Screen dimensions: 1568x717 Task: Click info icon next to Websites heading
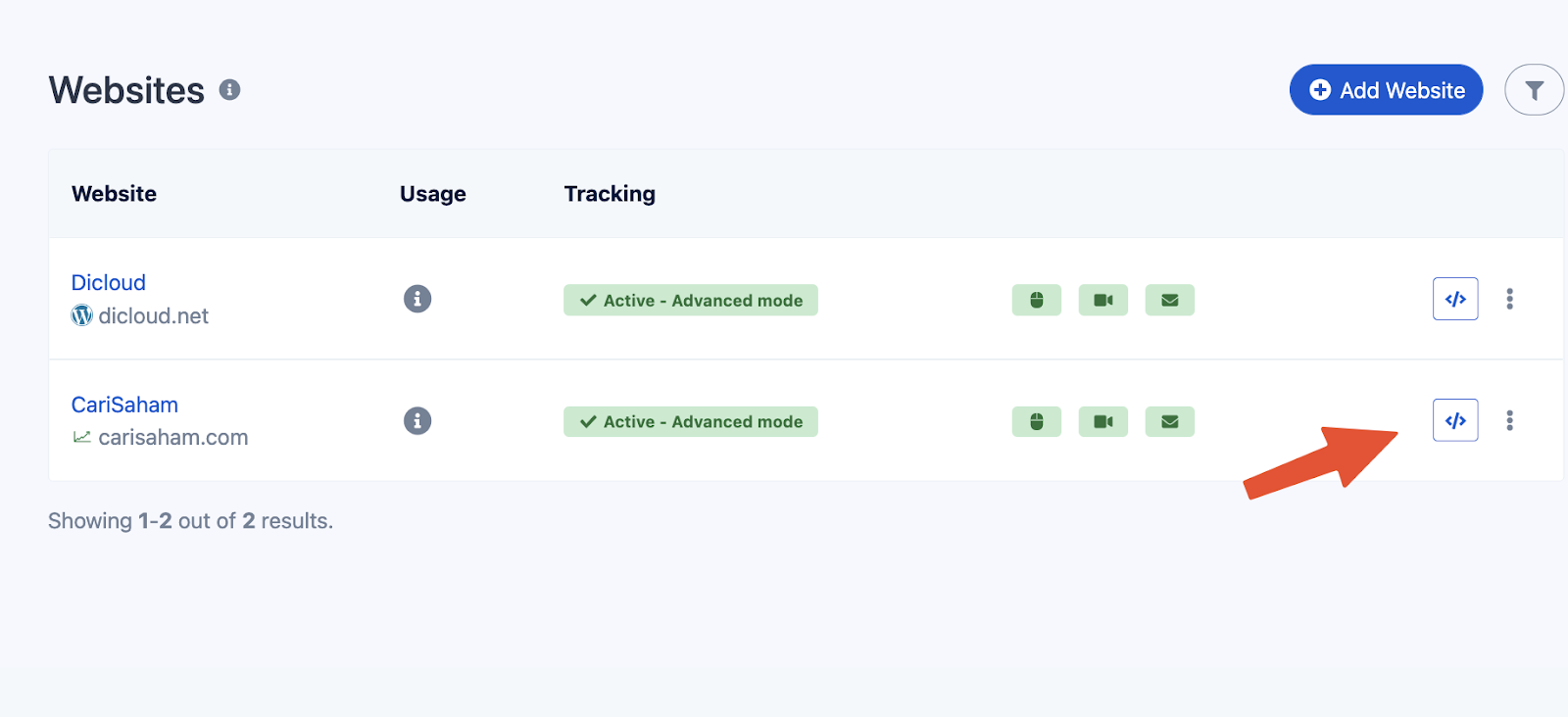[x=229, y=90]
